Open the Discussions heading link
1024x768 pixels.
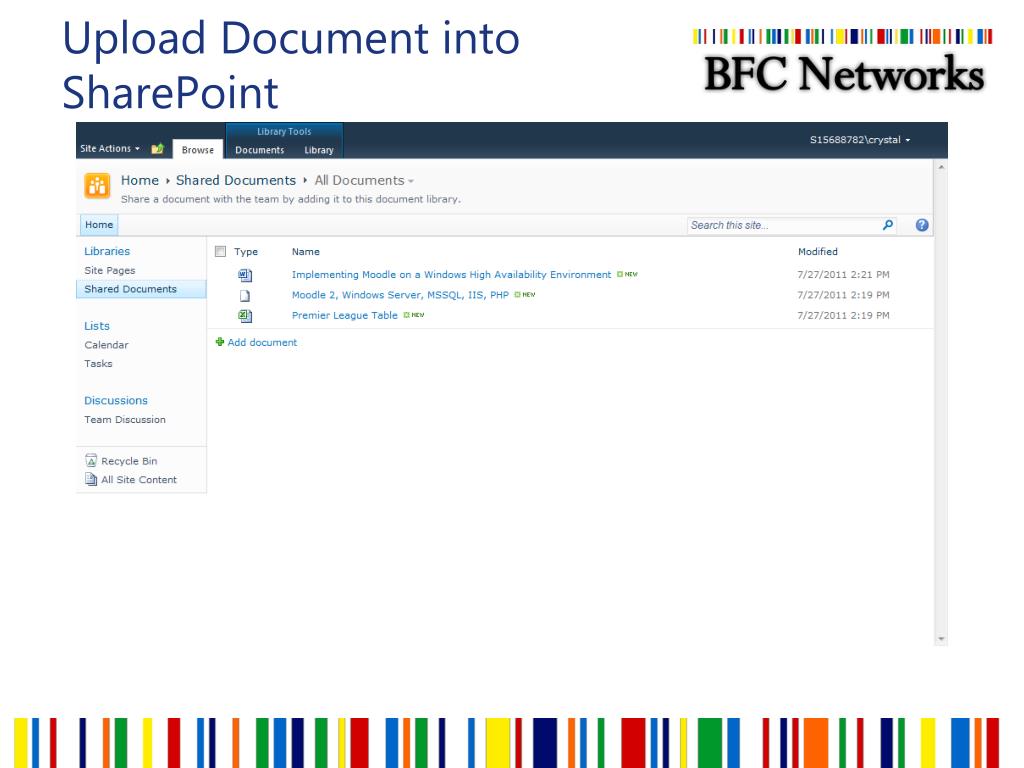116,400
